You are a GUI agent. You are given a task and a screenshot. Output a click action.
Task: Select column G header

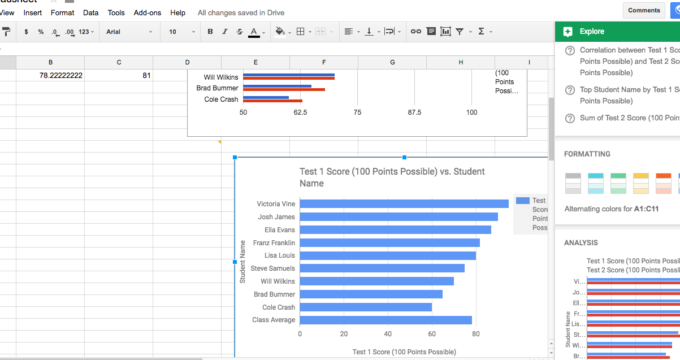392,62
